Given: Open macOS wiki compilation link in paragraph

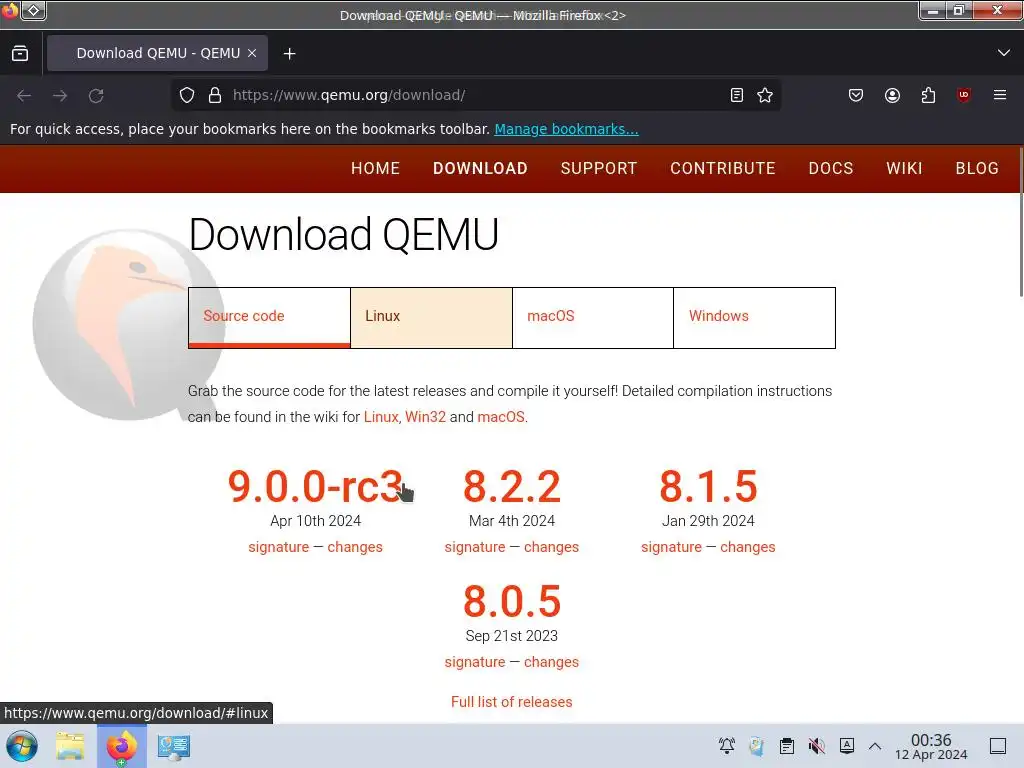Looking at the screenshot, I should click(x=501, y=417).
